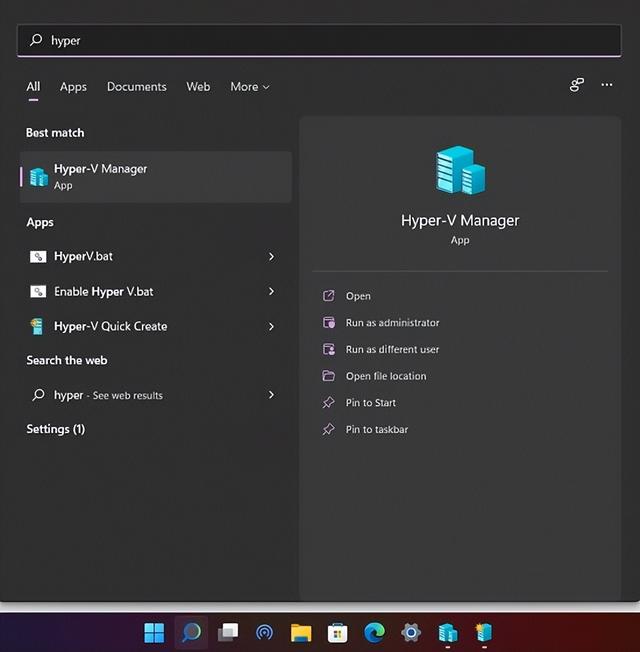The image size is (640, 652).
Task: Launch Microsoft Edge from taskbar
Action: click(374, 632)
